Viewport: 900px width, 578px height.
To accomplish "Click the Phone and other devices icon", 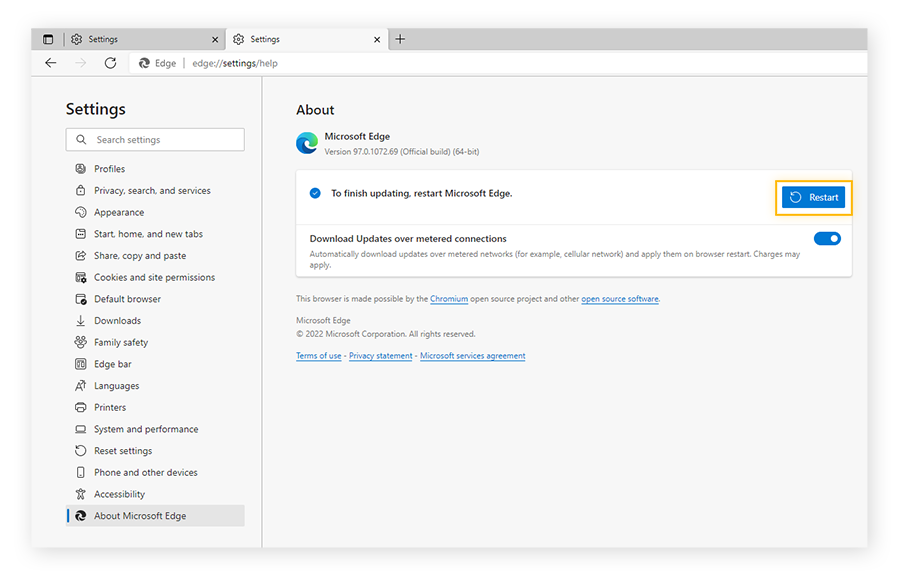I will tap(80, 472).
